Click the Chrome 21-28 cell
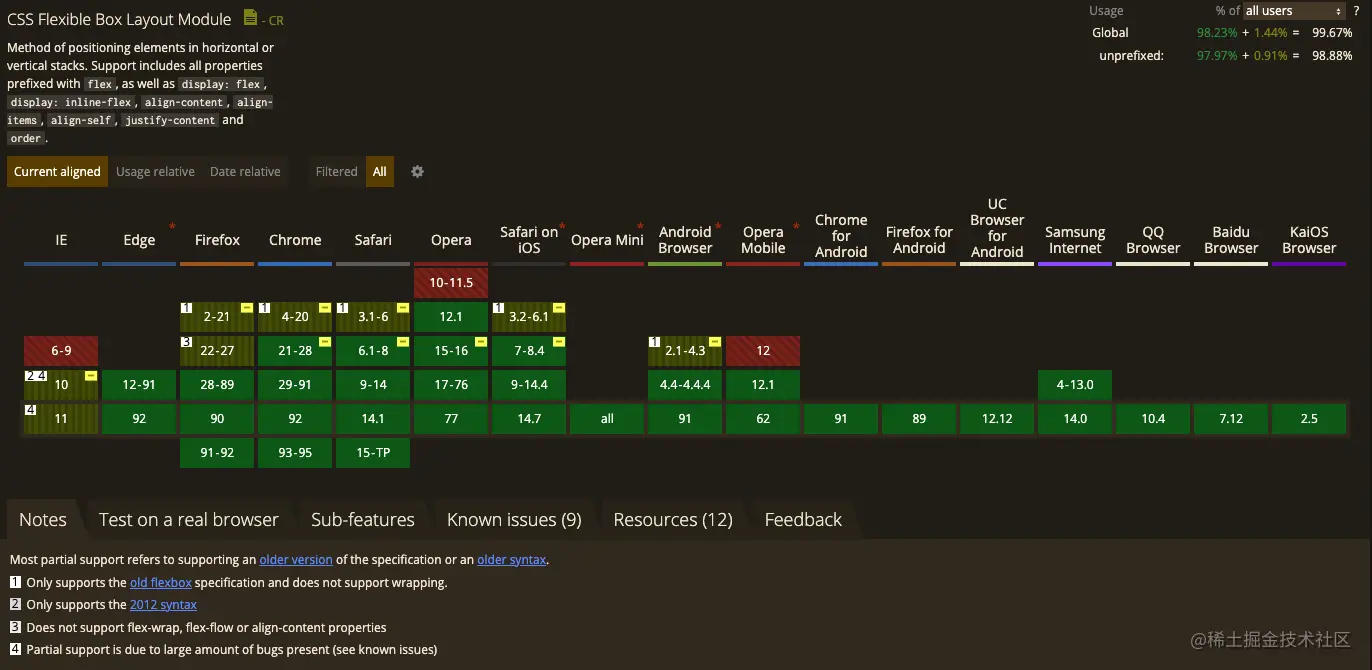1372x670 pixels. point(295,351)
